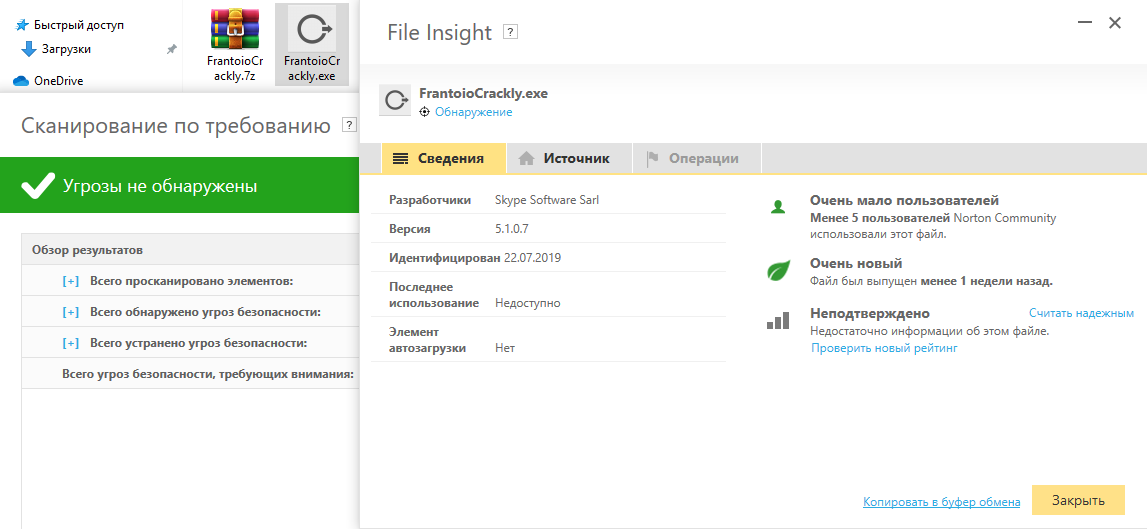The image size is (1147, 529).
Task: Click the Очень новый heading
Action: [x=856, y=263]
